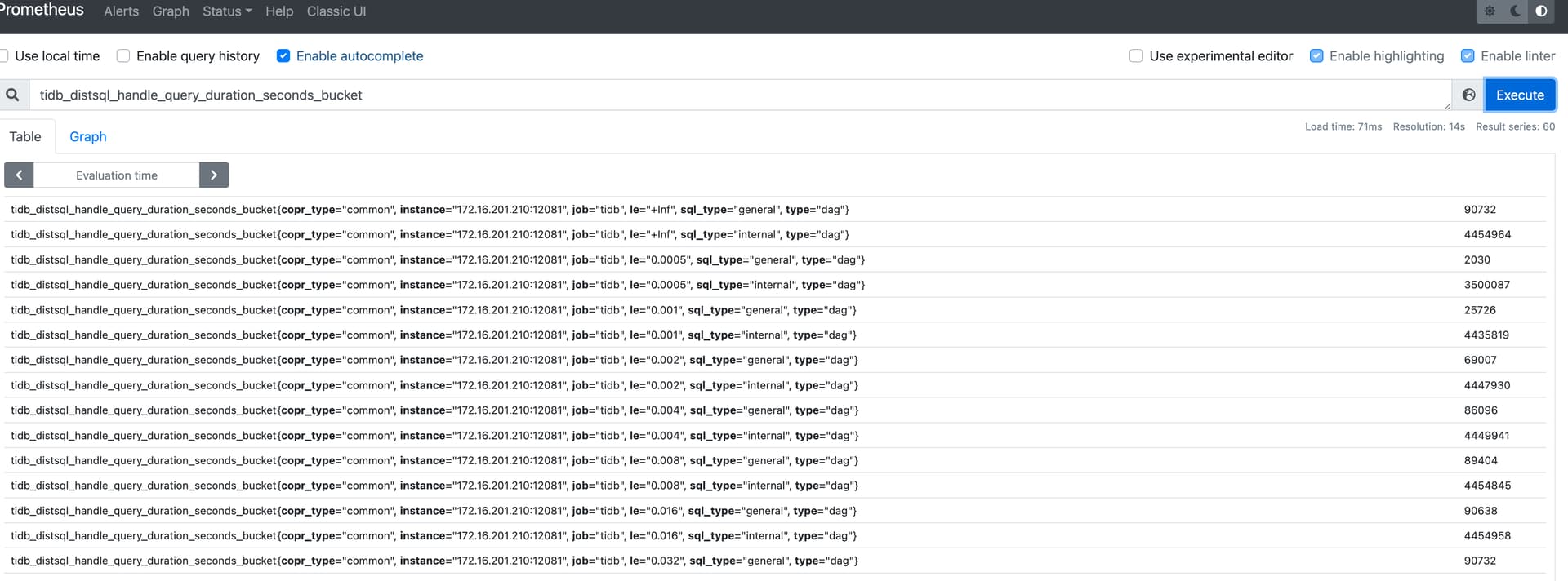Open the Alerts page

point(122,11)
